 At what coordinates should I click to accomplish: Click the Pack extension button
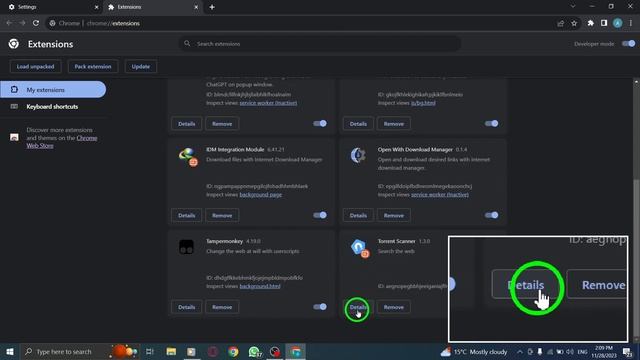(x=93, y=67)
